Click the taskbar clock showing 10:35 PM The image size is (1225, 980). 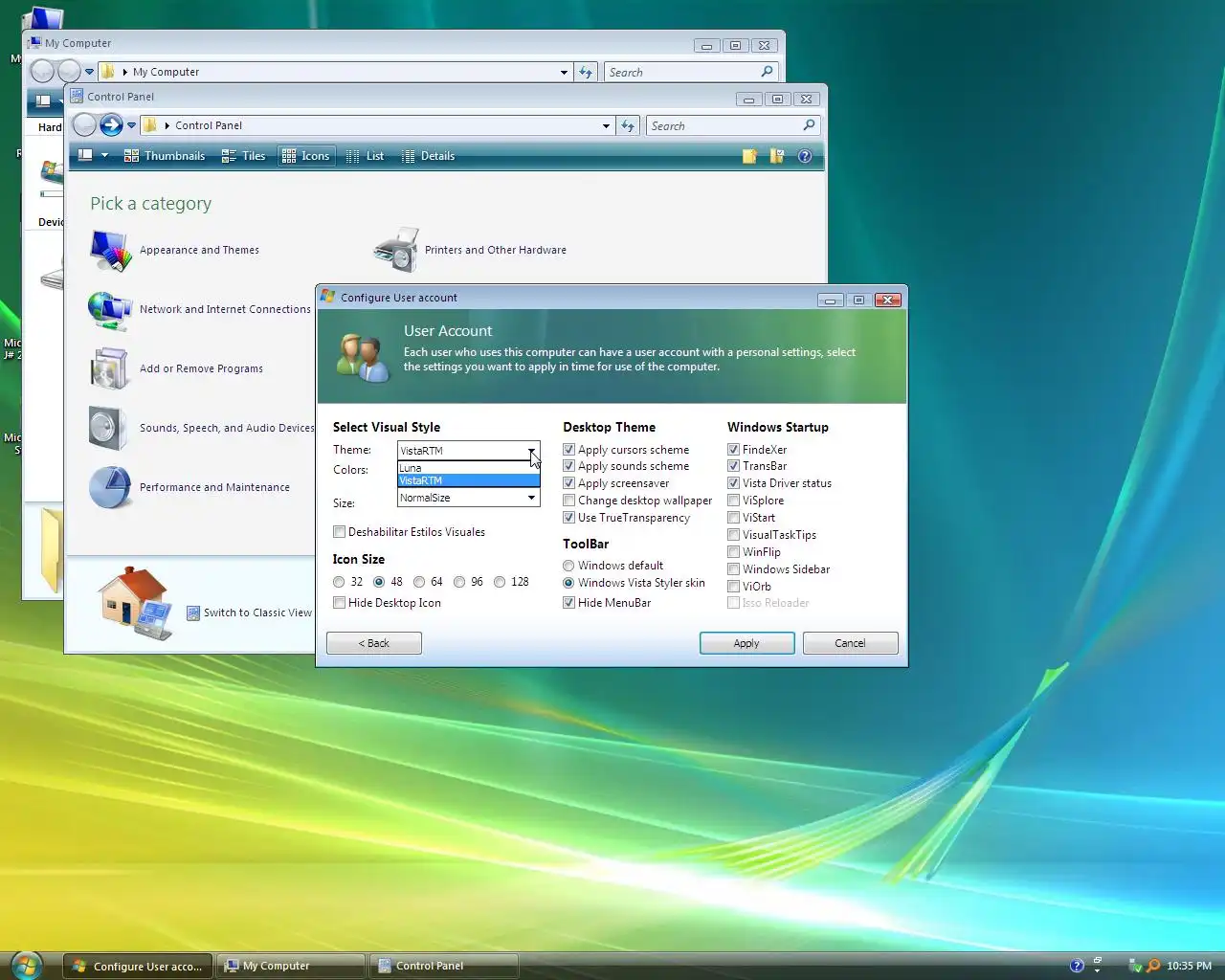tap(1189, 966)
